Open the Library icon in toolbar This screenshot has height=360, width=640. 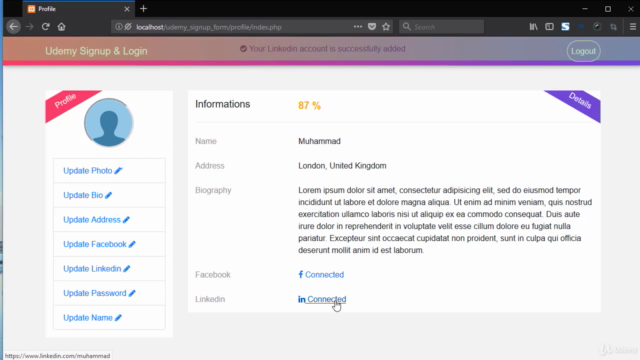tap(533, 27)
